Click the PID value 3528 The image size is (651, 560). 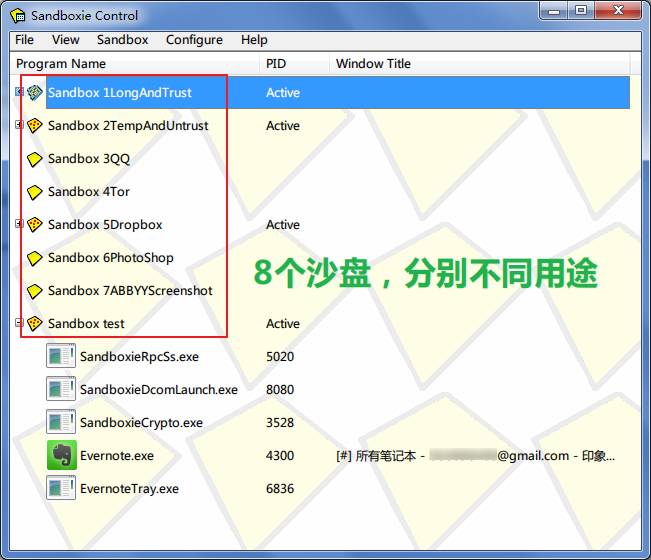pyautogui.click(x=280, y=423)
